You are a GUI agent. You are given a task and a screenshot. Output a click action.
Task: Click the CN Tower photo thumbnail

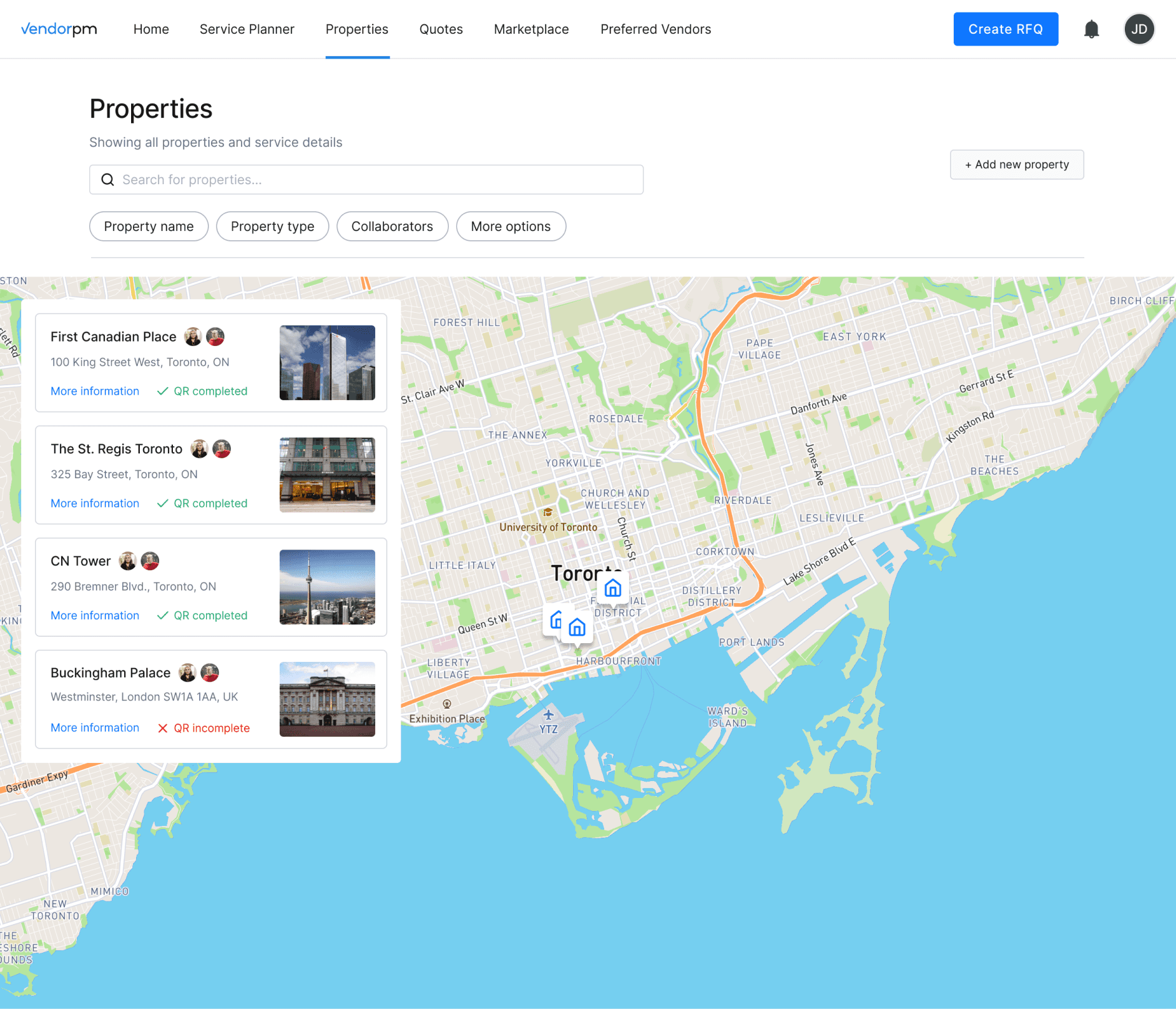327,587
